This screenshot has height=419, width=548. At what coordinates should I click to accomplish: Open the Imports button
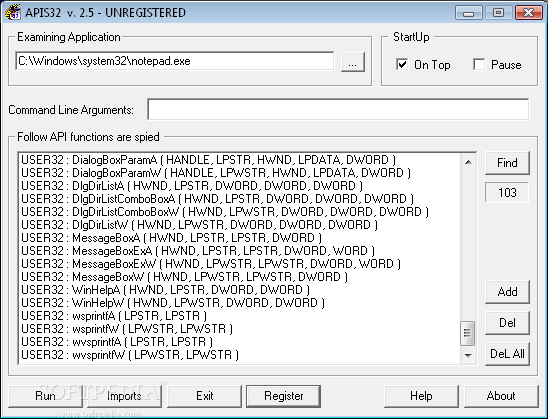point(124,396)
